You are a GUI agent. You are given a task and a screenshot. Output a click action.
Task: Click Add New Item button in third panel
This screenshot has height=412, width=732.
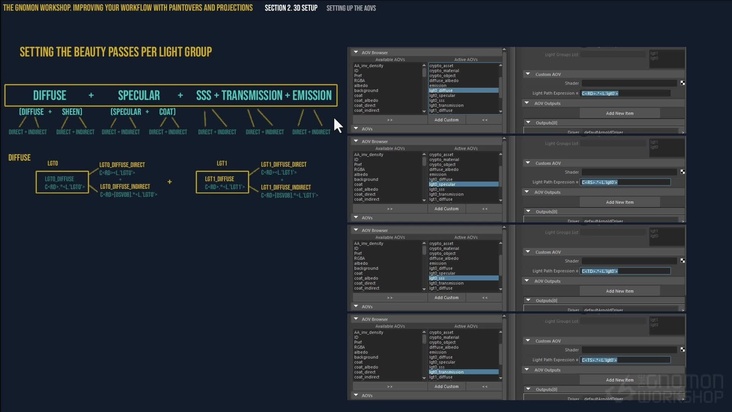coord(619,291)
